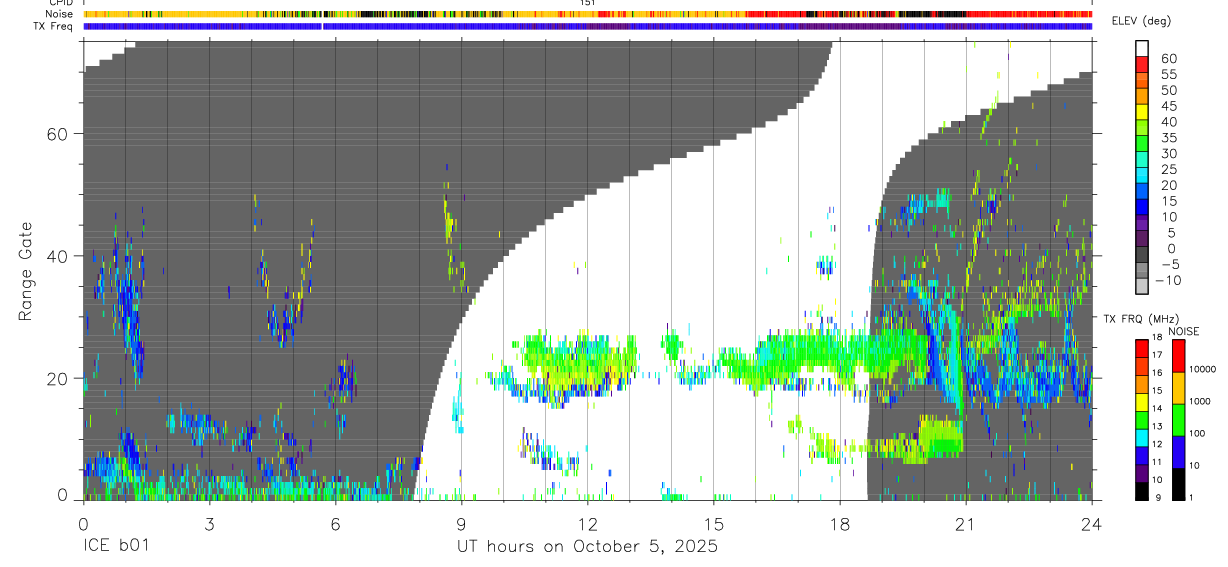1228x567 pixels.
Task: Click the red top segment of NOISE colorbar
Action: point(1178,354)
